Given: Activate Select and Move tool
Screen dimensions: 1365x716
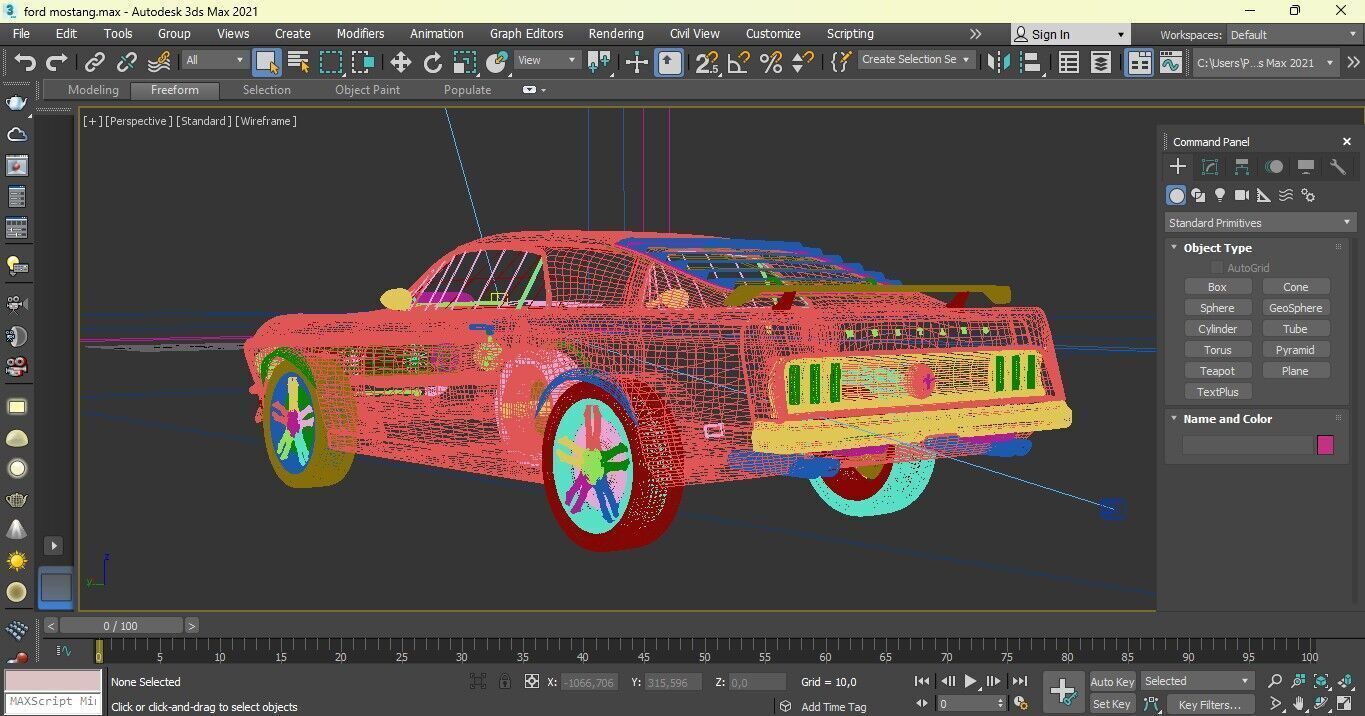Looking at the screenshot, I should coord(400,62).
